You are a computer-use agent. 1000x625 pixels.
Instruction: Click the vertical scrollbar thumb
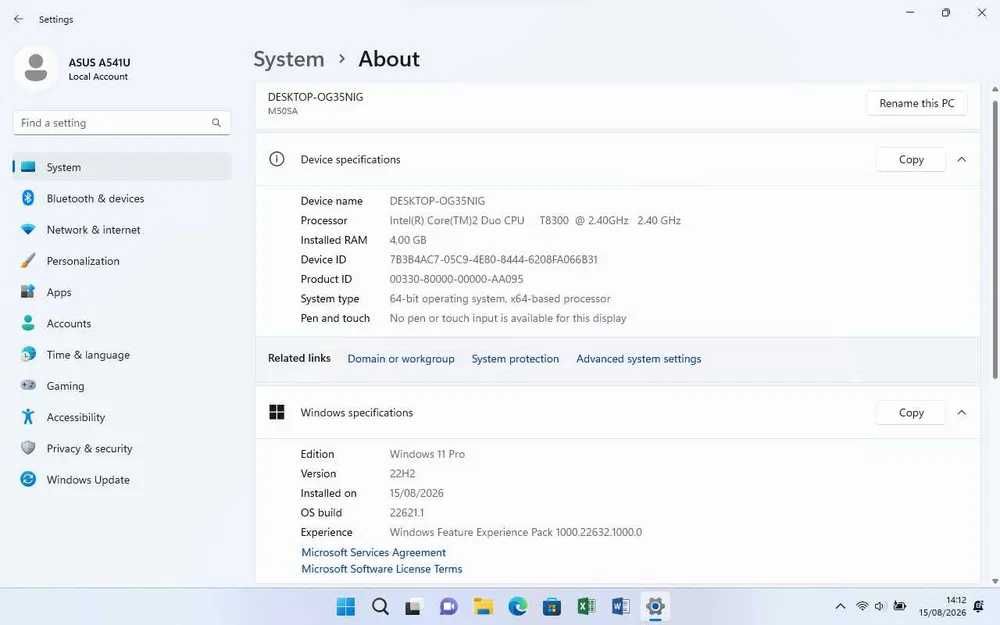(x=994, y=239)
